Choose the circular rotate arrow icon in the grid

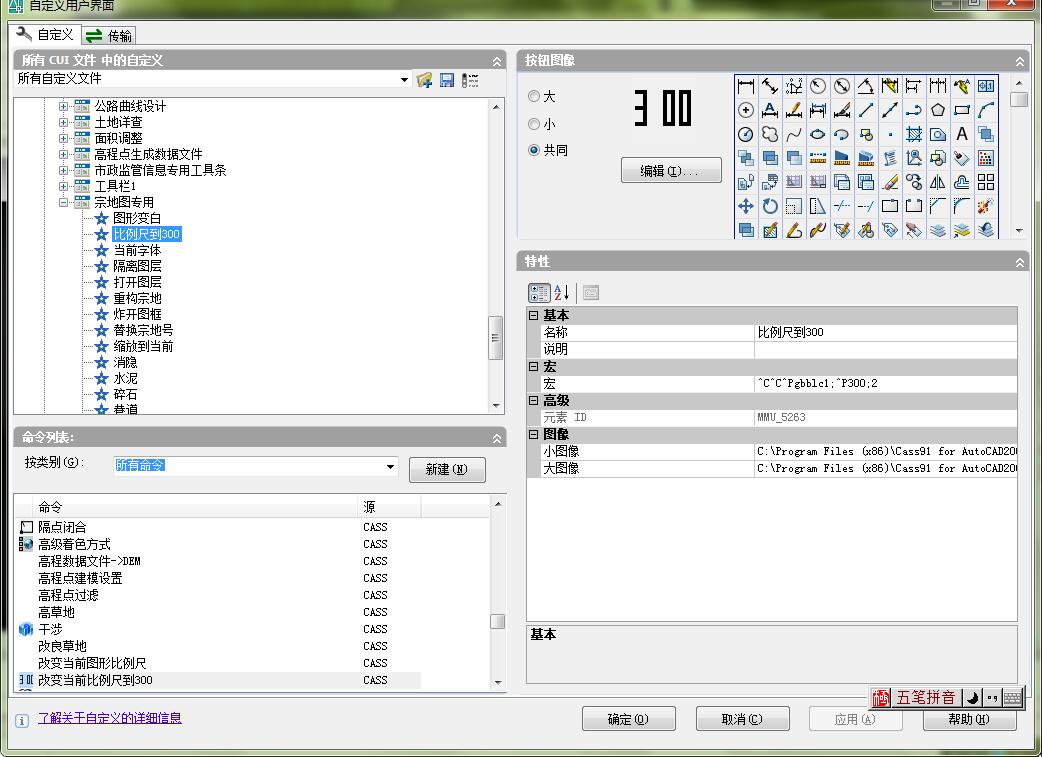coord(770,206)
